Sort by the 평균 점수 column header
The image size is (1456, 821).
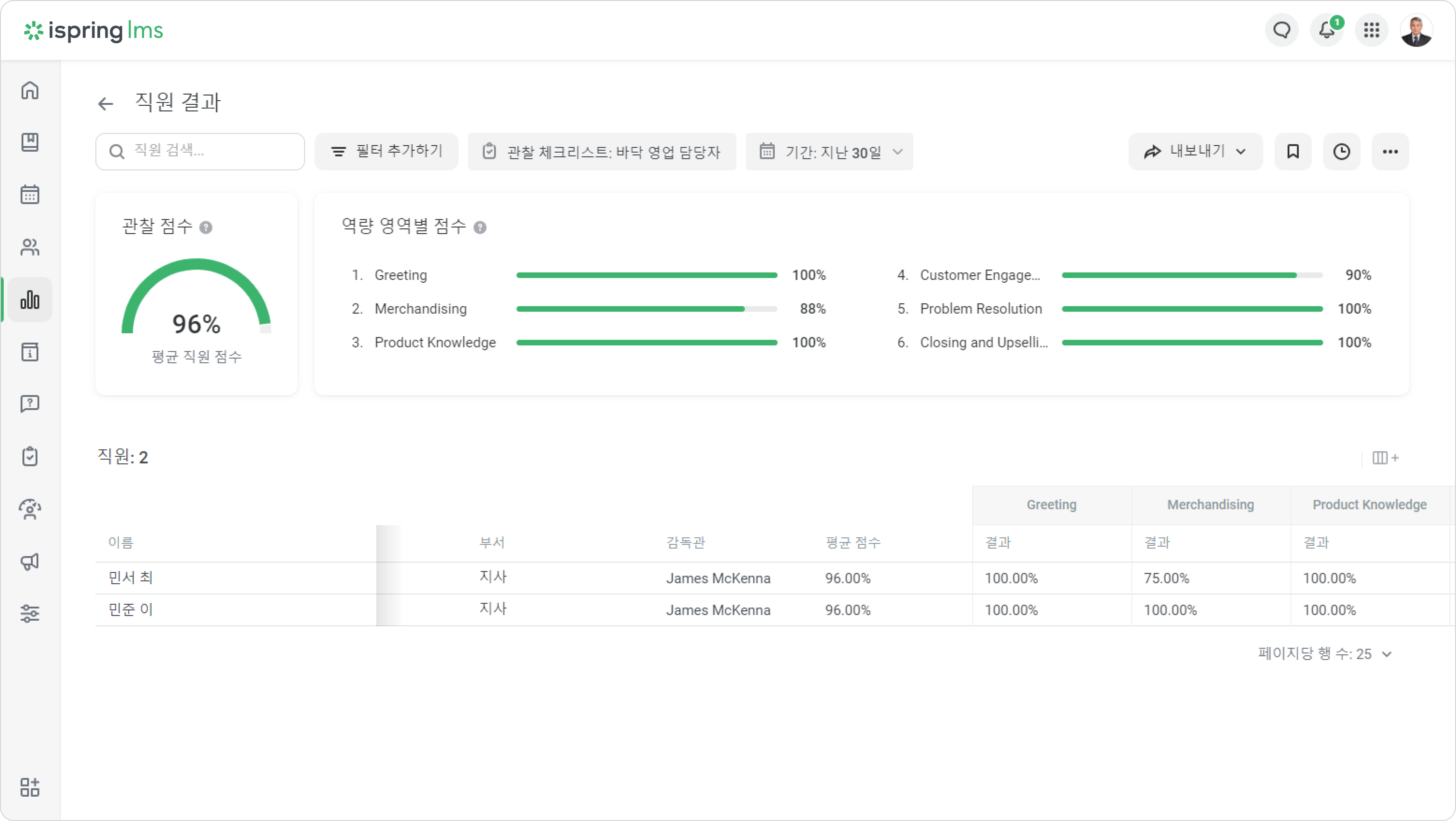tap(853, 543)
